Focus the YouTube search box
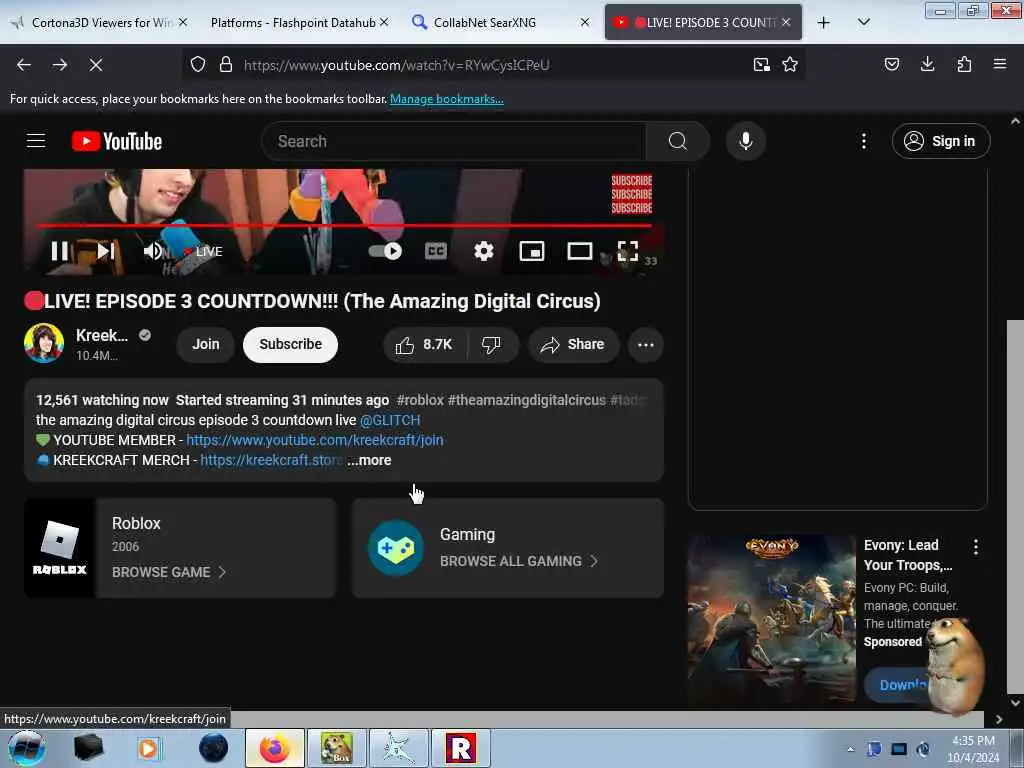 pyautogui.click(x=453, y=141)
